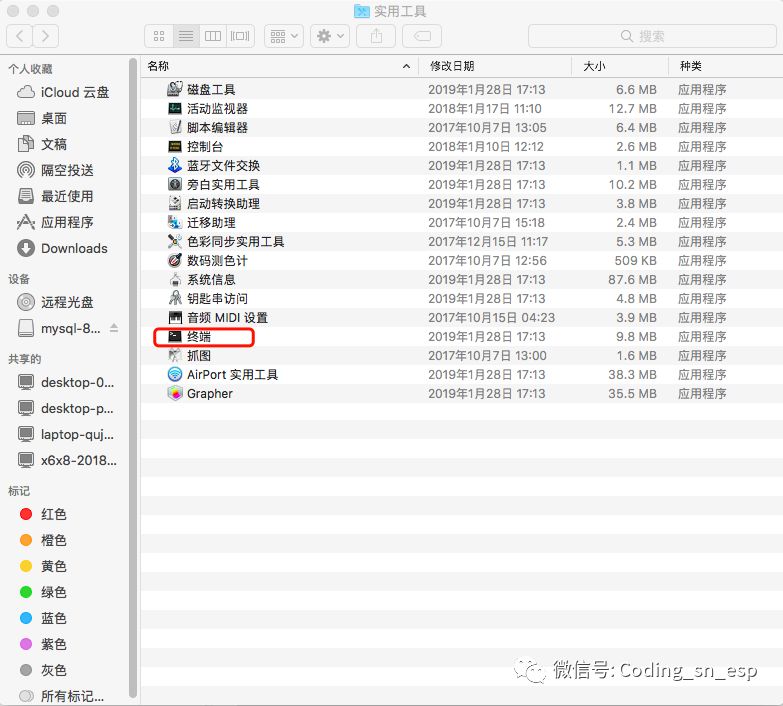Click the Share toolbar button

click(x=376, y=36)
